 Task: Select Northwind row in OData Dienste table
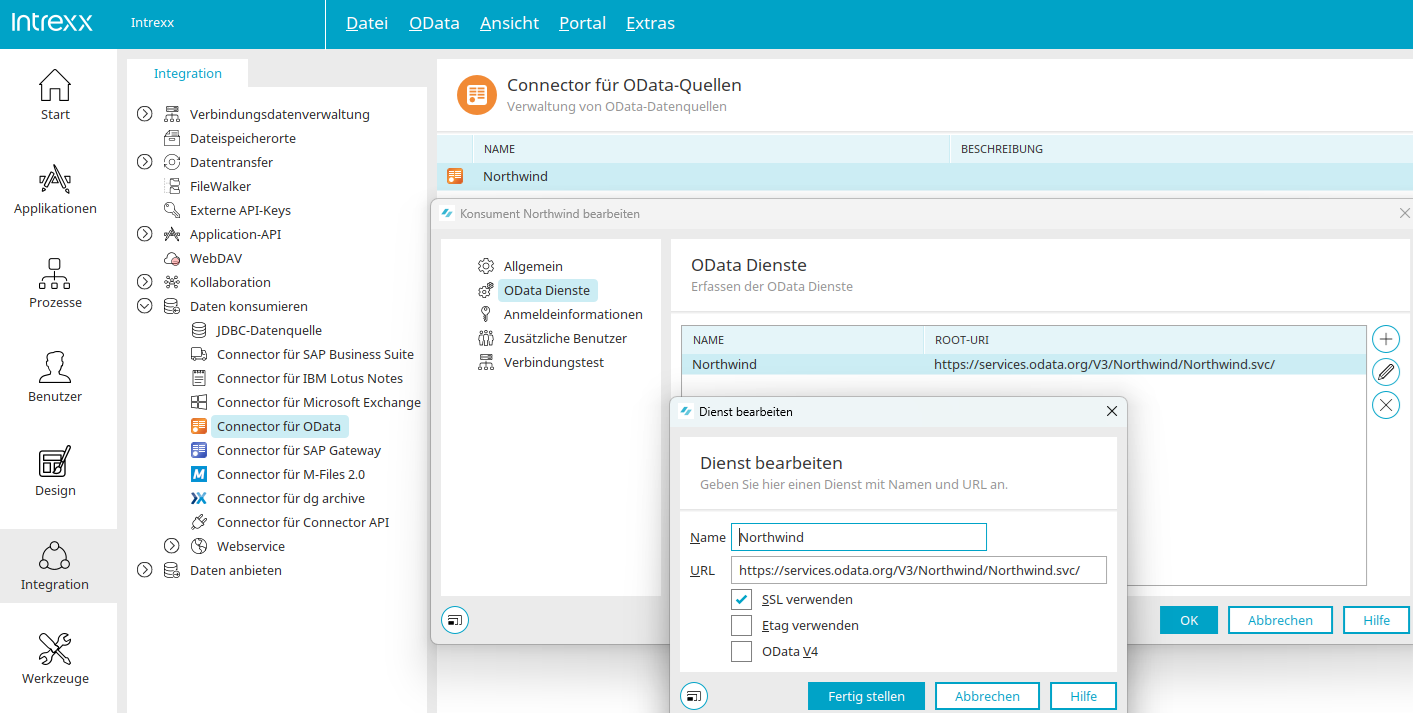(1024, 365)
